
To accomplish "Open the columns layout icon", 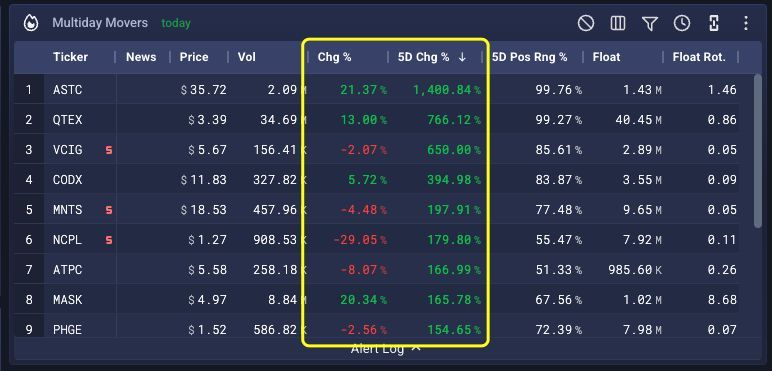I will [618, 23].
